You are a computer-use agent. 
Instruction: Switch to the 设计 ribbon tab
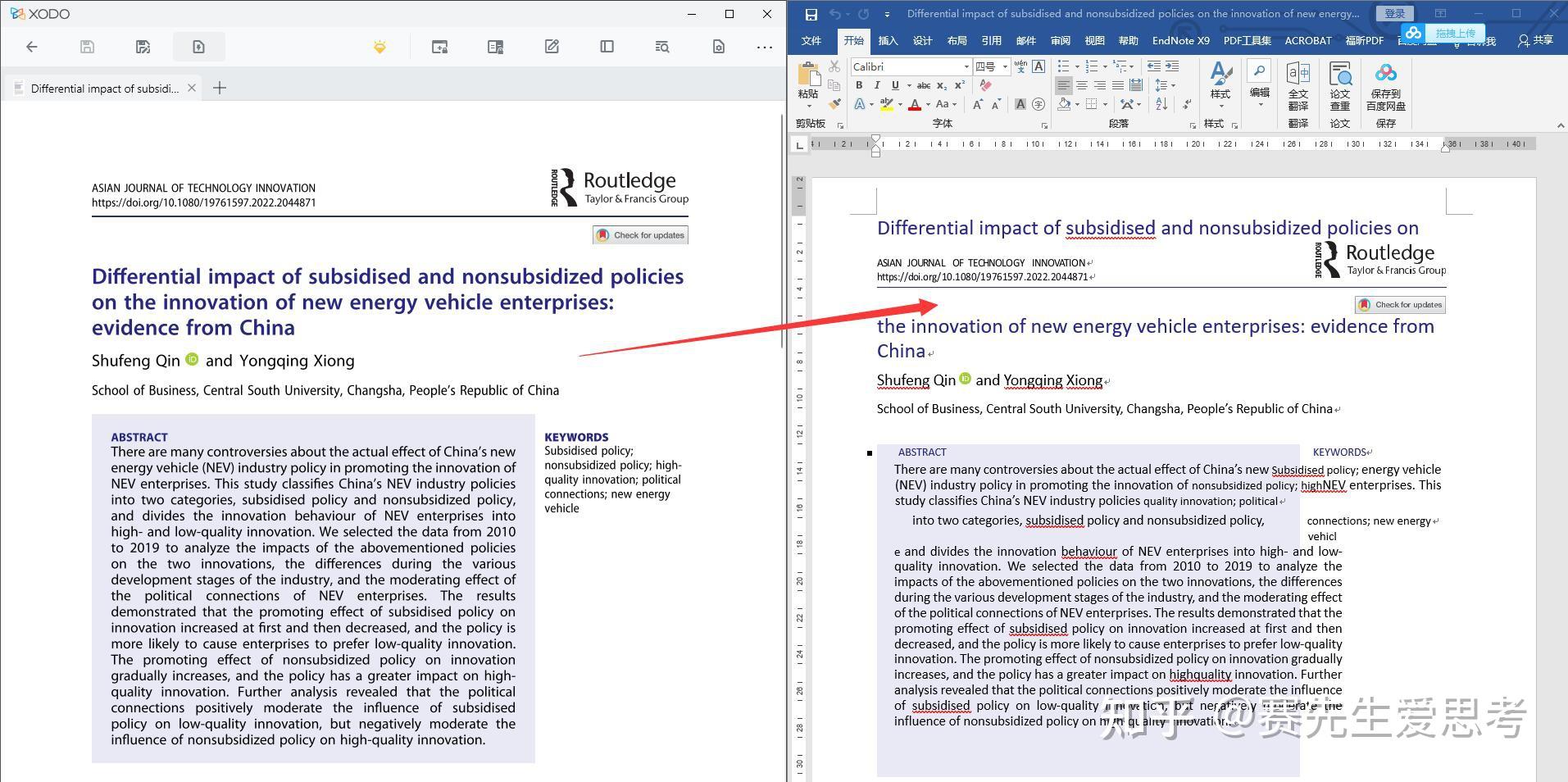click(x=922, y=40)
